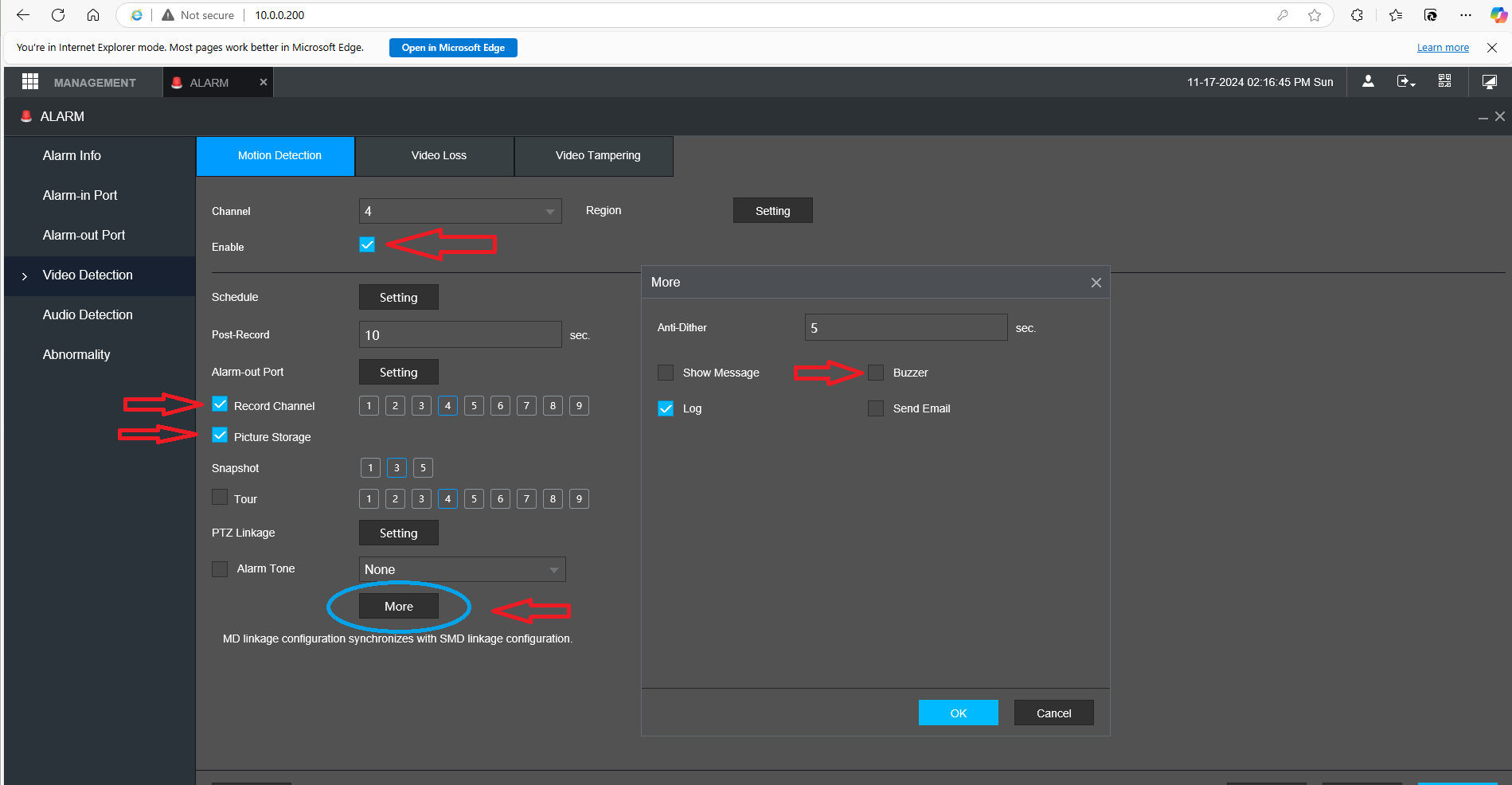Switch to the Video Loss tab

coord(435,156)
